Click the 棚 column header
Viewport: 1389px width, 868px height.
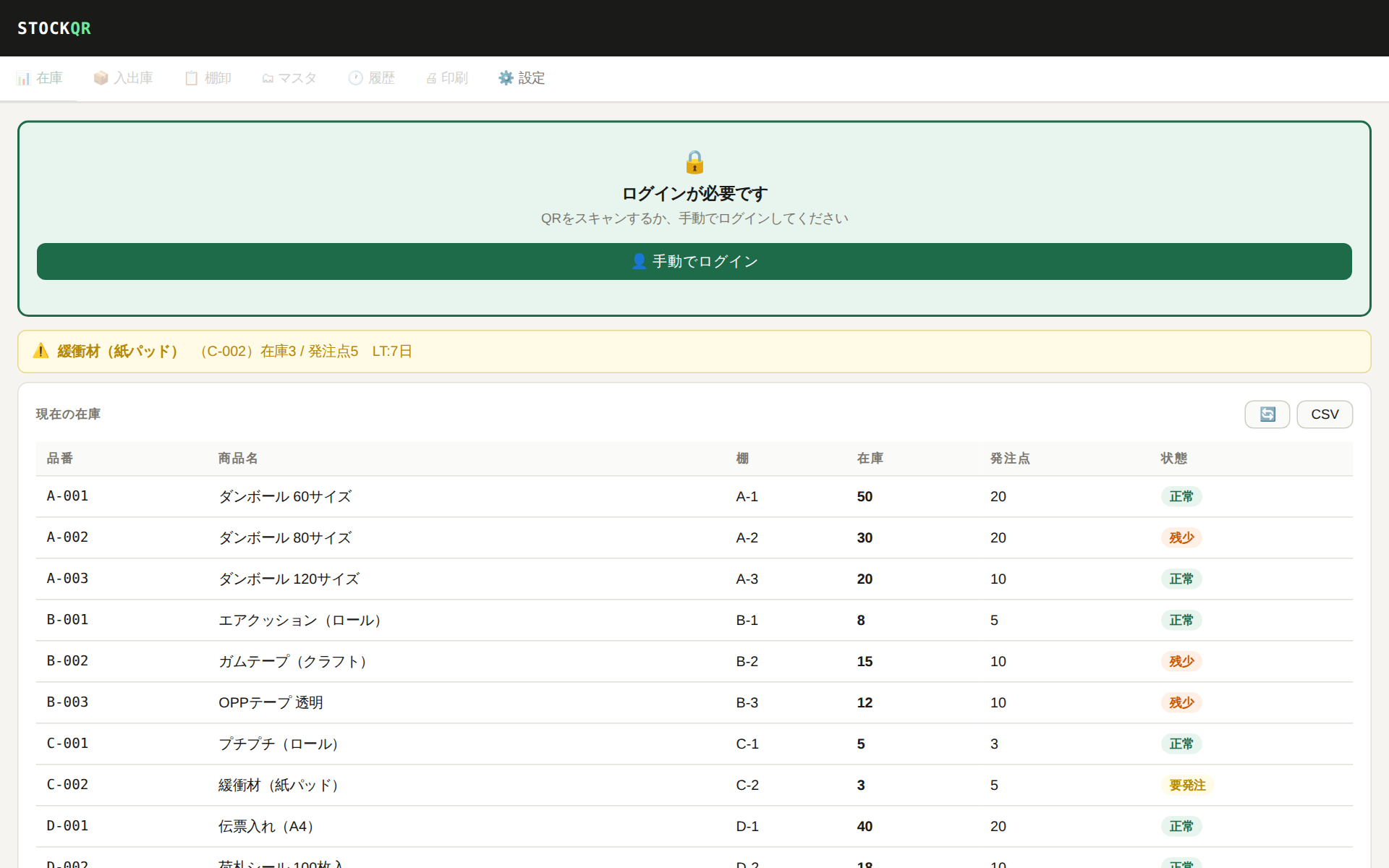point(742,458)
